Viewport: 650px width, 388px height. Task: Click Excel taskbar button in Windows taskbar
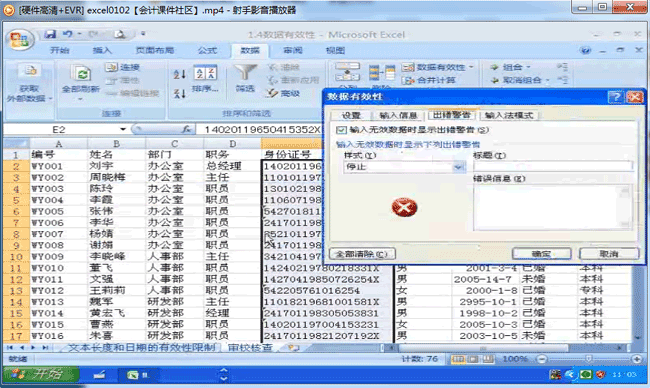(138, 375)
